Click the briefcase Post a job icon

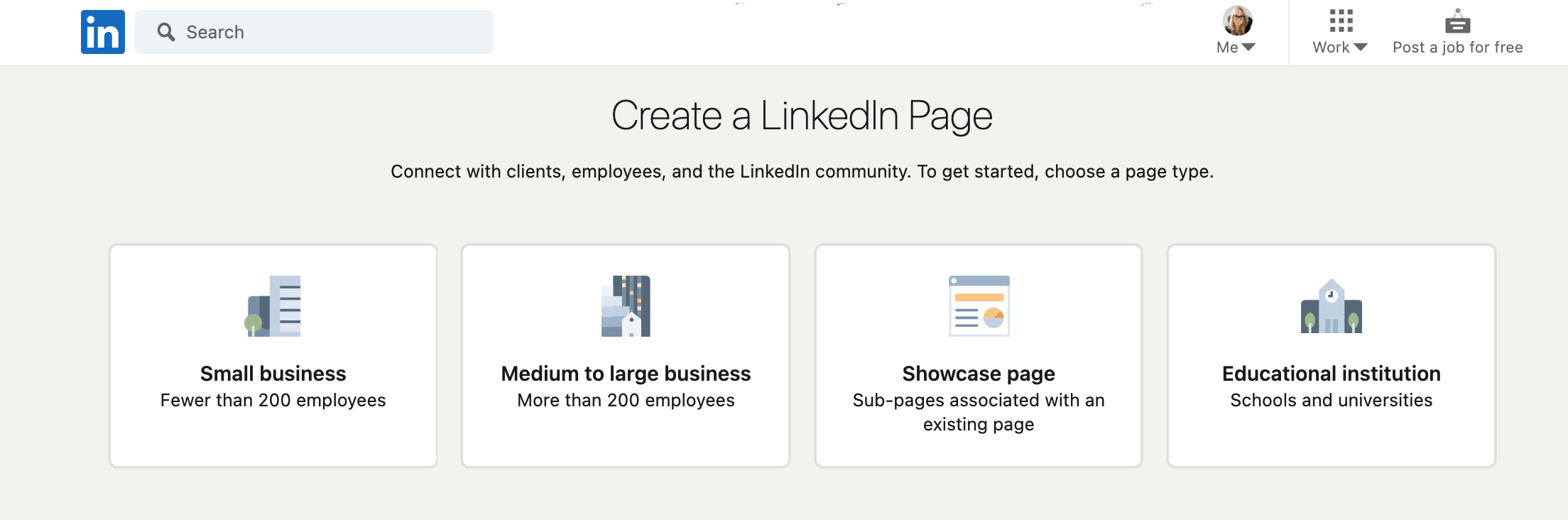1457,21
